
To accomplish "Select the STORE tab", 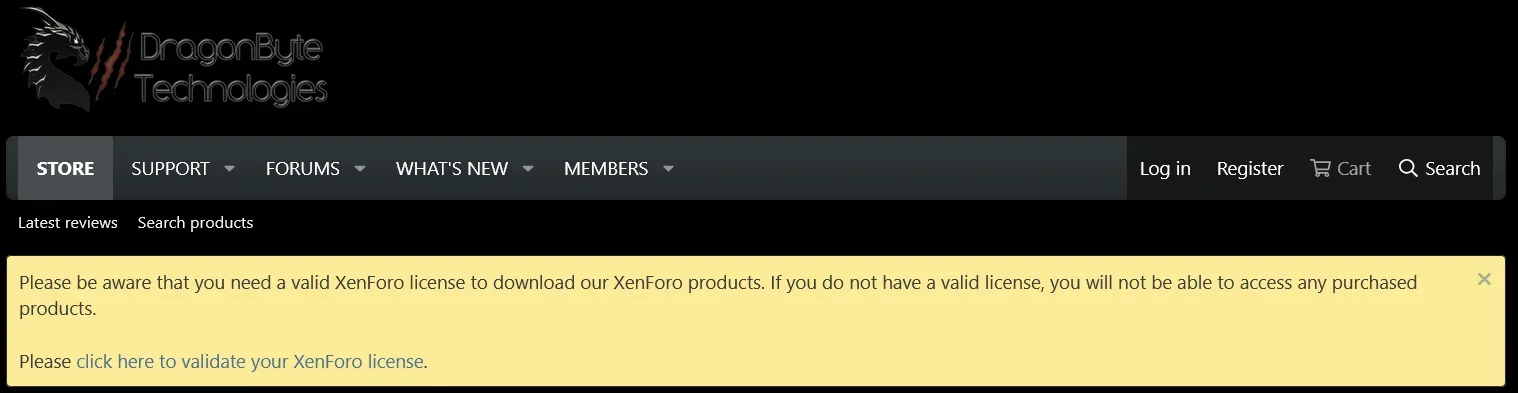I will 66,169.
